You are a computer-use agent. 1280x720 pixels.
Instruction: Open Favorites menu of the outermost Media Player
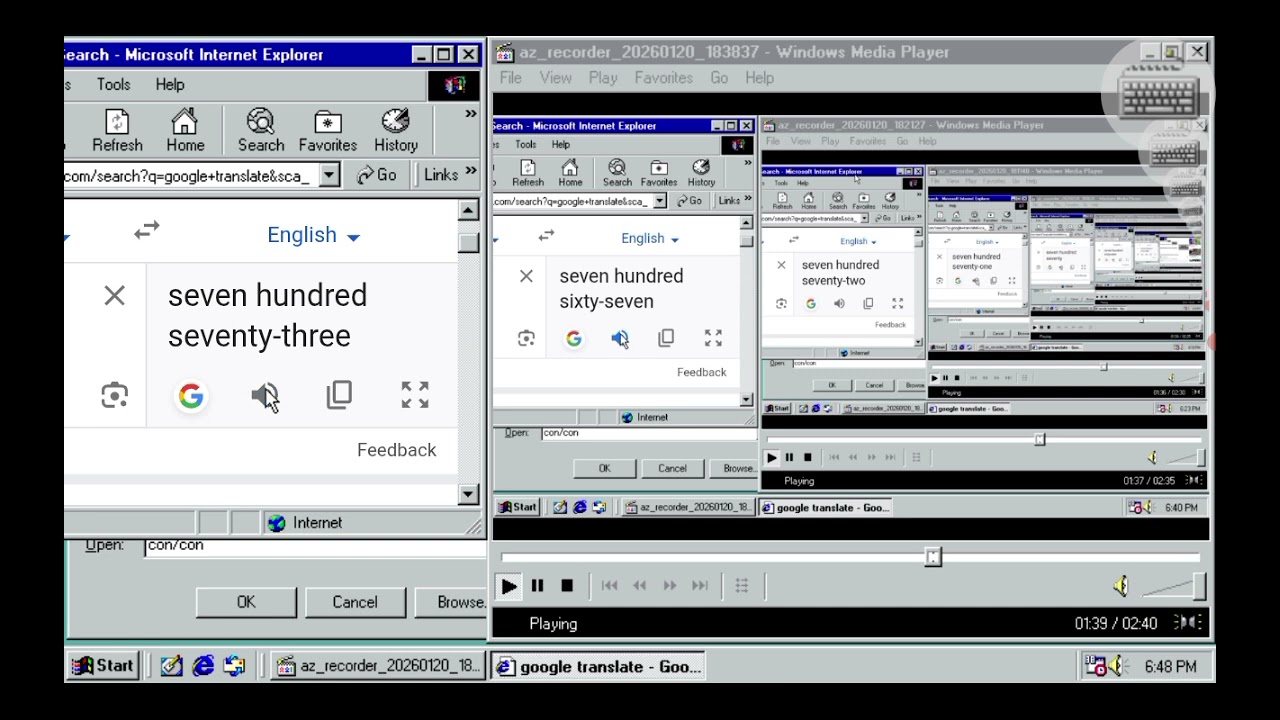[x=664, y=77]
